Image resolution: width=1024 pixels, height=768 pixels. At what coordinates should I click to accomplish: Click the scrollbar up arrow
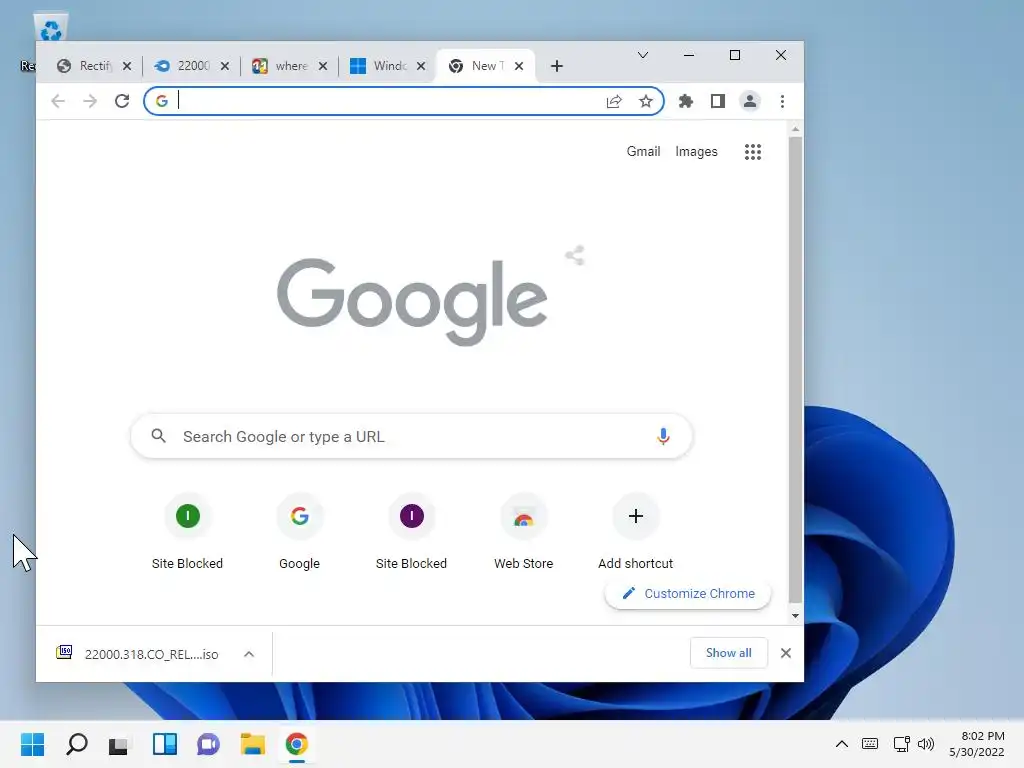[x=795, y=129]
